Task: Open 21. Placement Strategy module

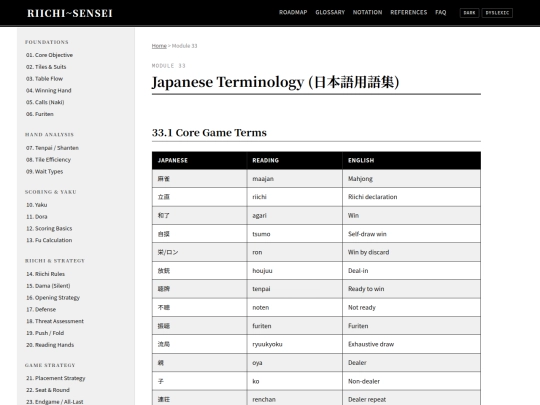Action: tap(55, 378)
